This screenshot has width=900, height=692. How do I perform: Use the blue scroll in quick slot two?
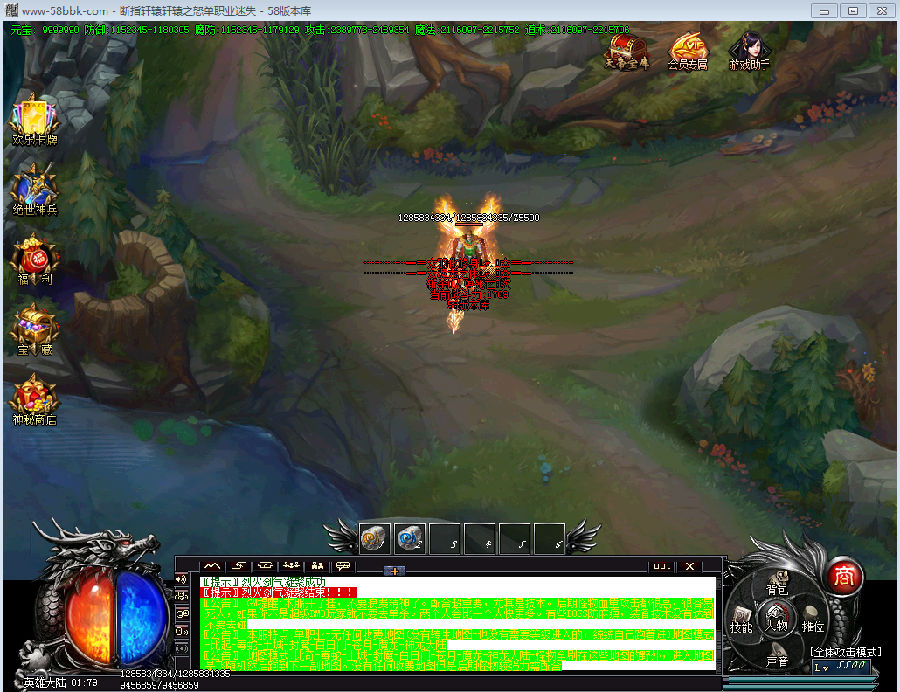point(410,539)
